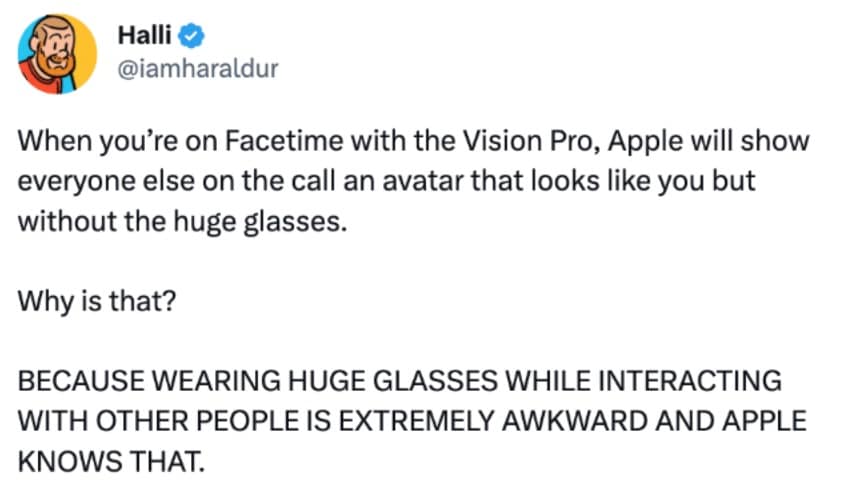Click the blue verified badge

click(194, 39)
